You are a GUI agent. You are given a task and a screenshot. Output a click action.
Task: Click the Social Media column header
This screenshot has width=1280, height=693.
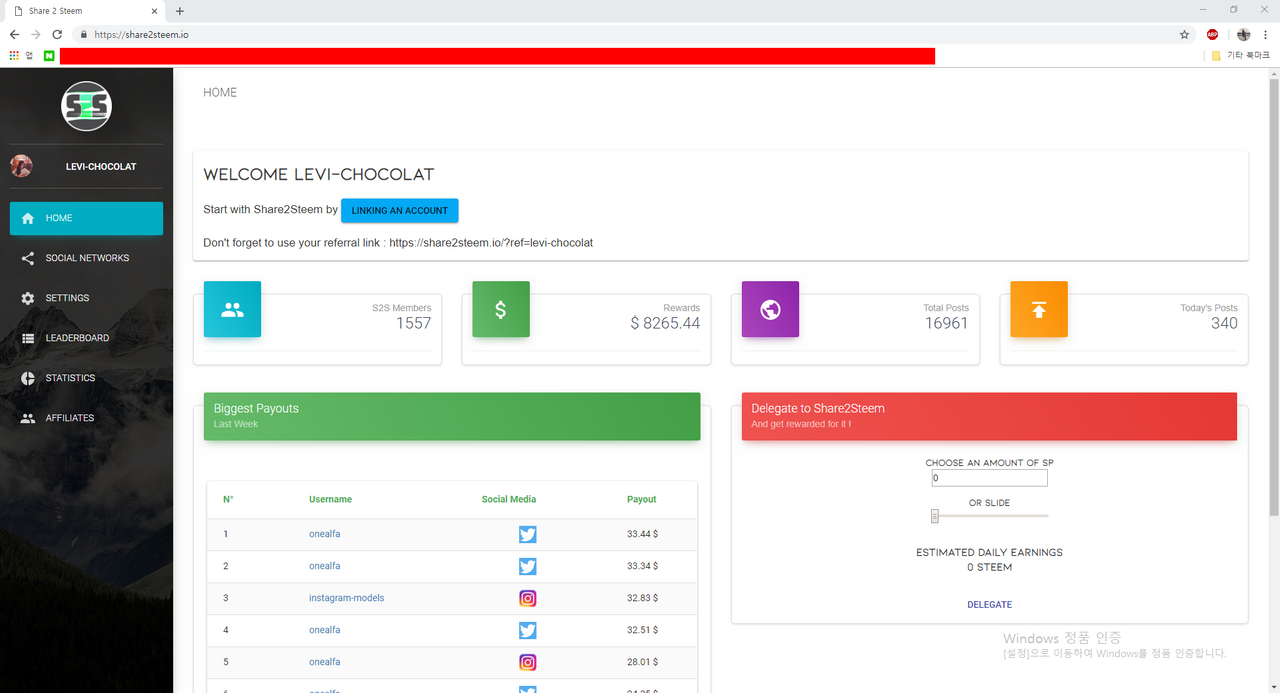pos(509,499)
